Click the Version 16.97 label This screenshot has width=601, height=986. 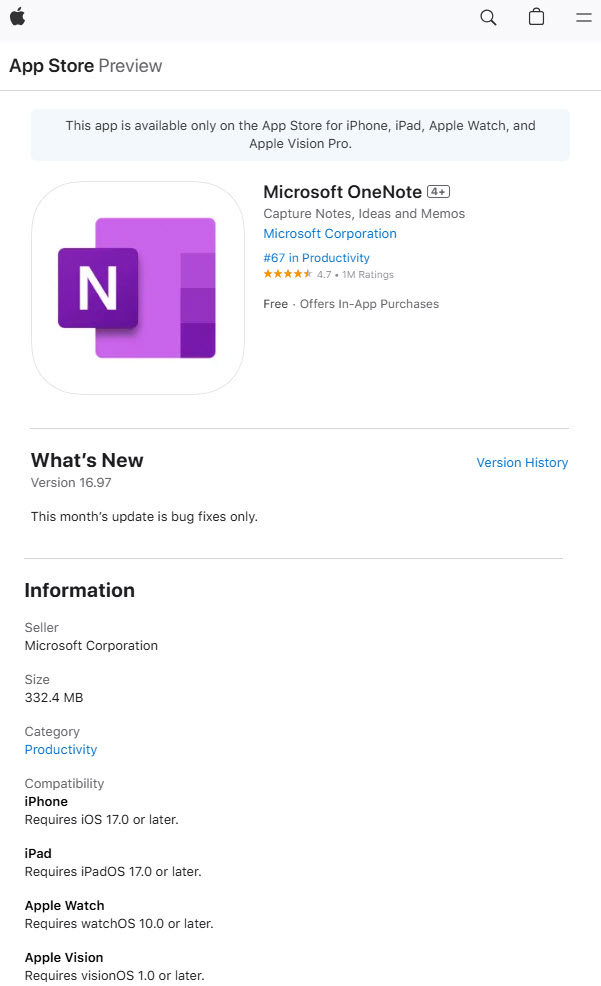coord(71,482)
